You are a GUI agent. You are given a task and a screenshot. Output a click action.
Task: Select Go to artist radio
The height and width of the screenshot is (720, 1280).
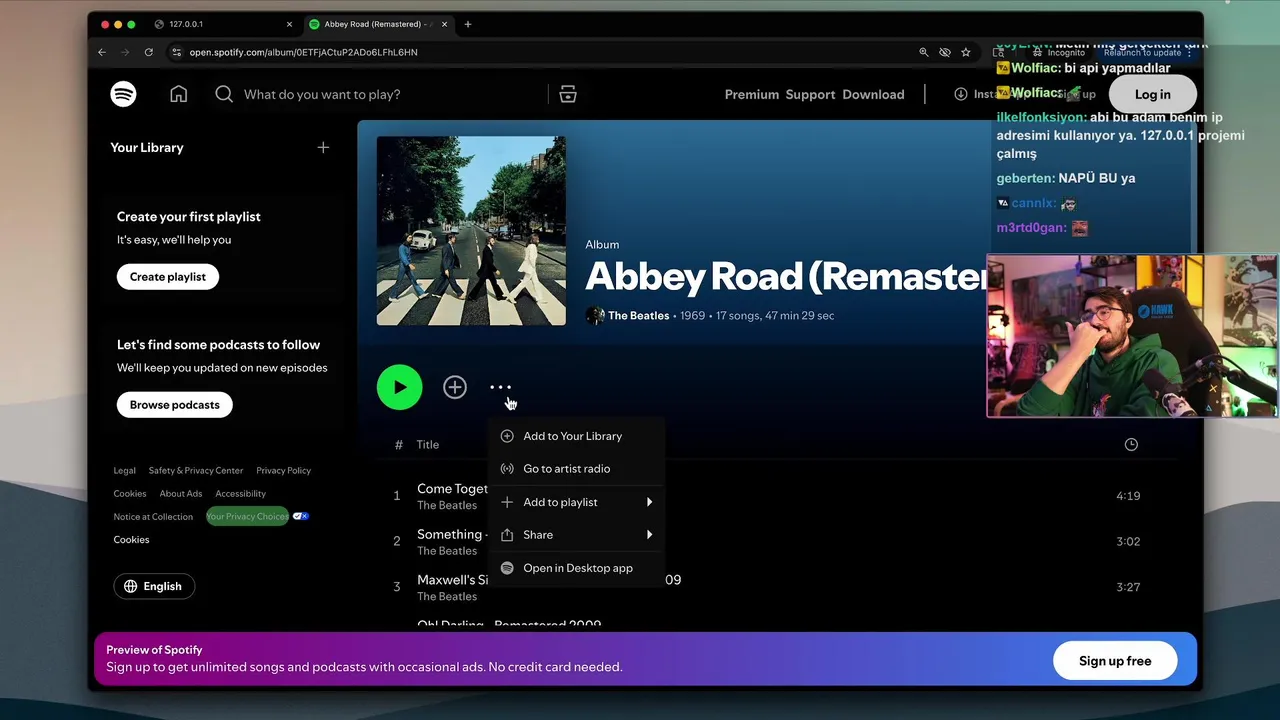click(x=576, y=469)
